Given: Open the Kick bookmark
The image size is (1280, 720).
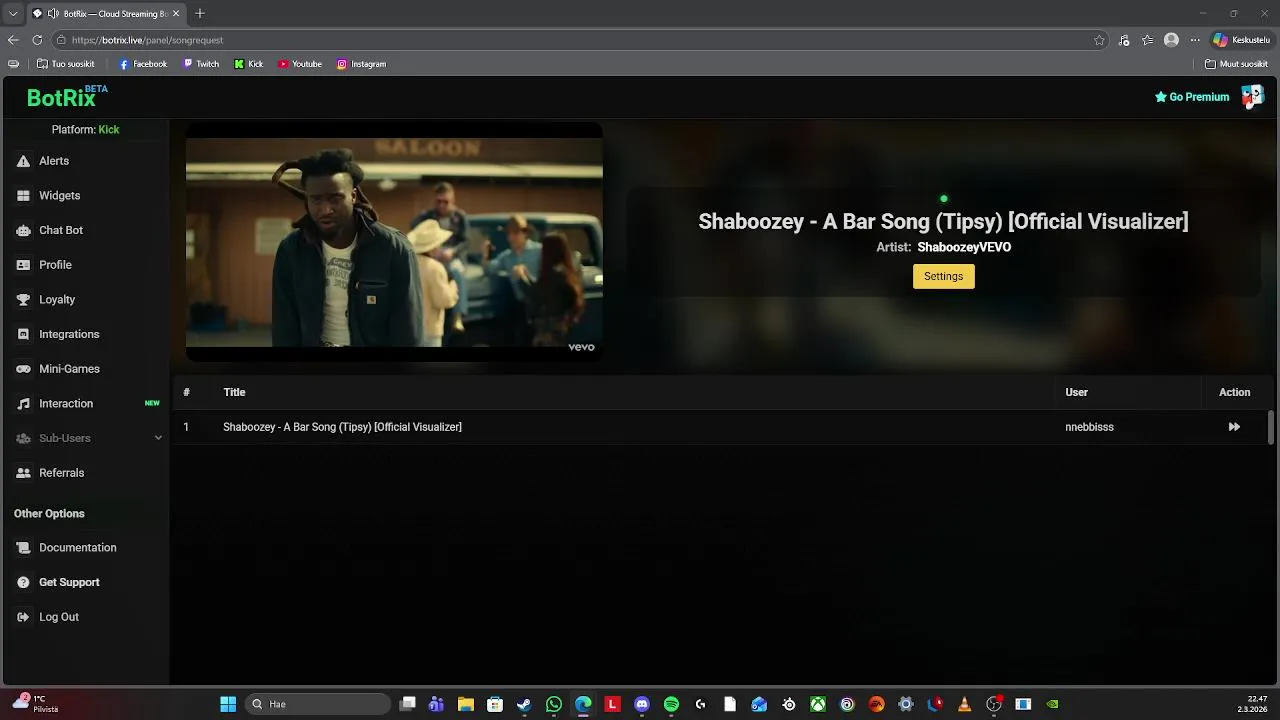Looking at the screenshot, I should pos(249,64).
